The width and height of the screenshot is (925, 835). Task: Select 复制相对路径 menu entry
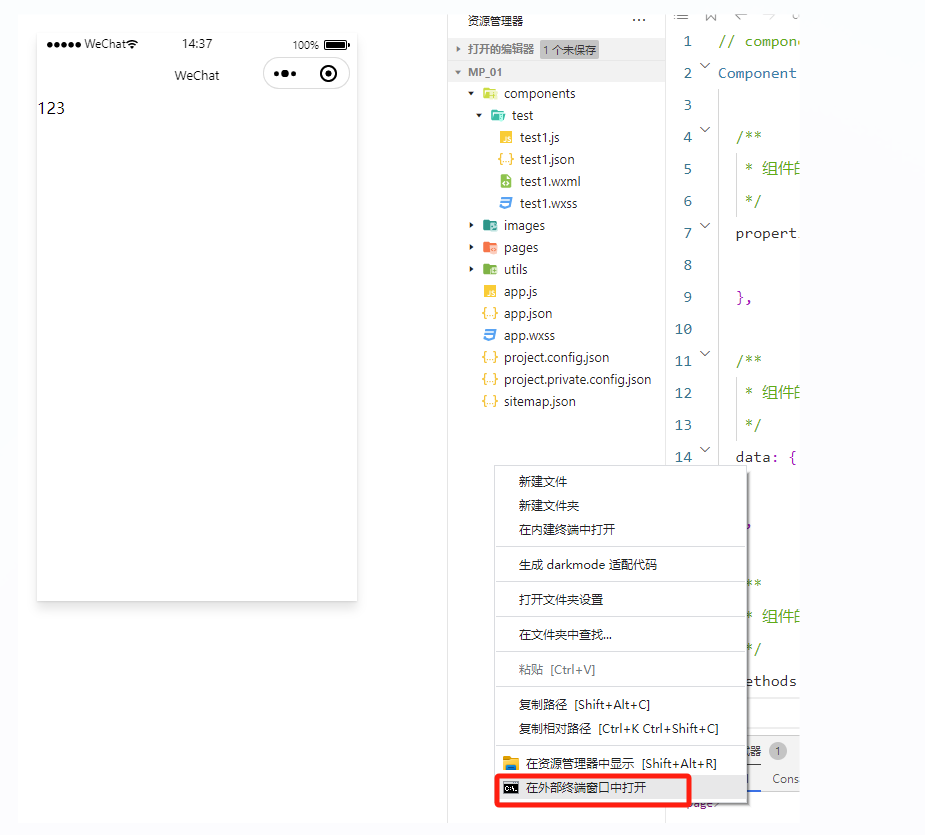pos(621,729)
